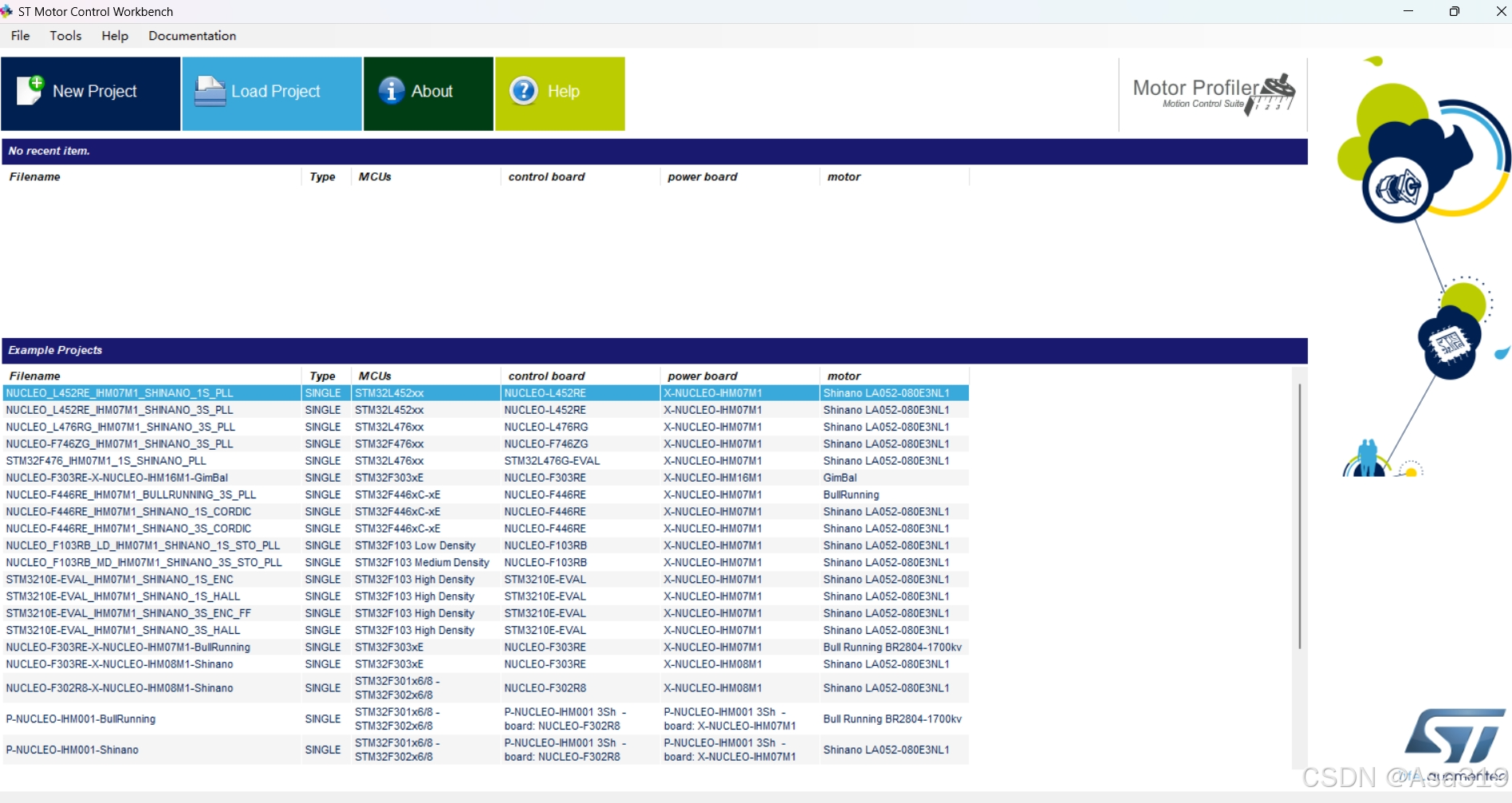
Task: Open the Tools menu
Action: 65,36
